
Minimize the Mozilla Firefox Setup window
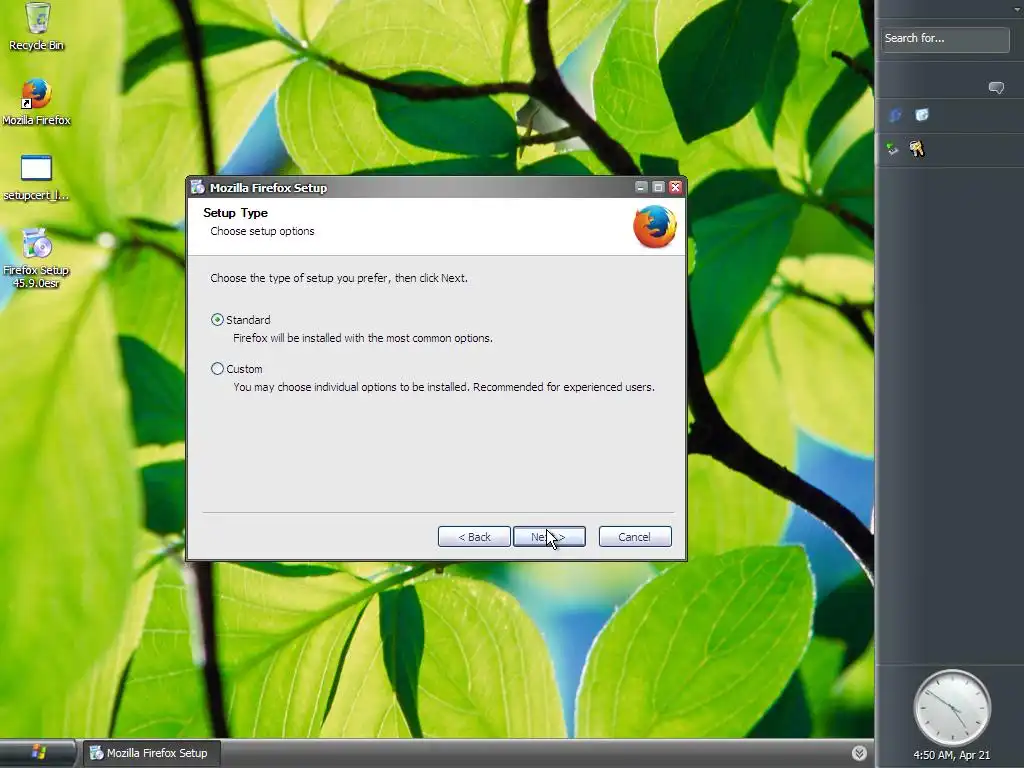[x=641, y=187]
